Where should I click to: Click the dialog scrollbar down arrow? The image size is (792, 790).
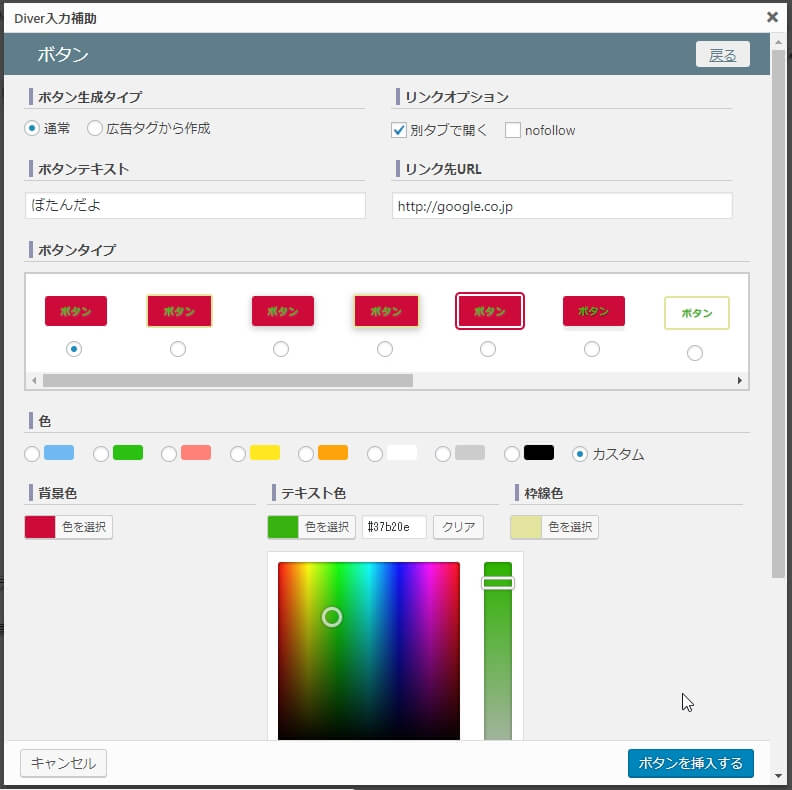(x=778, y=775)
